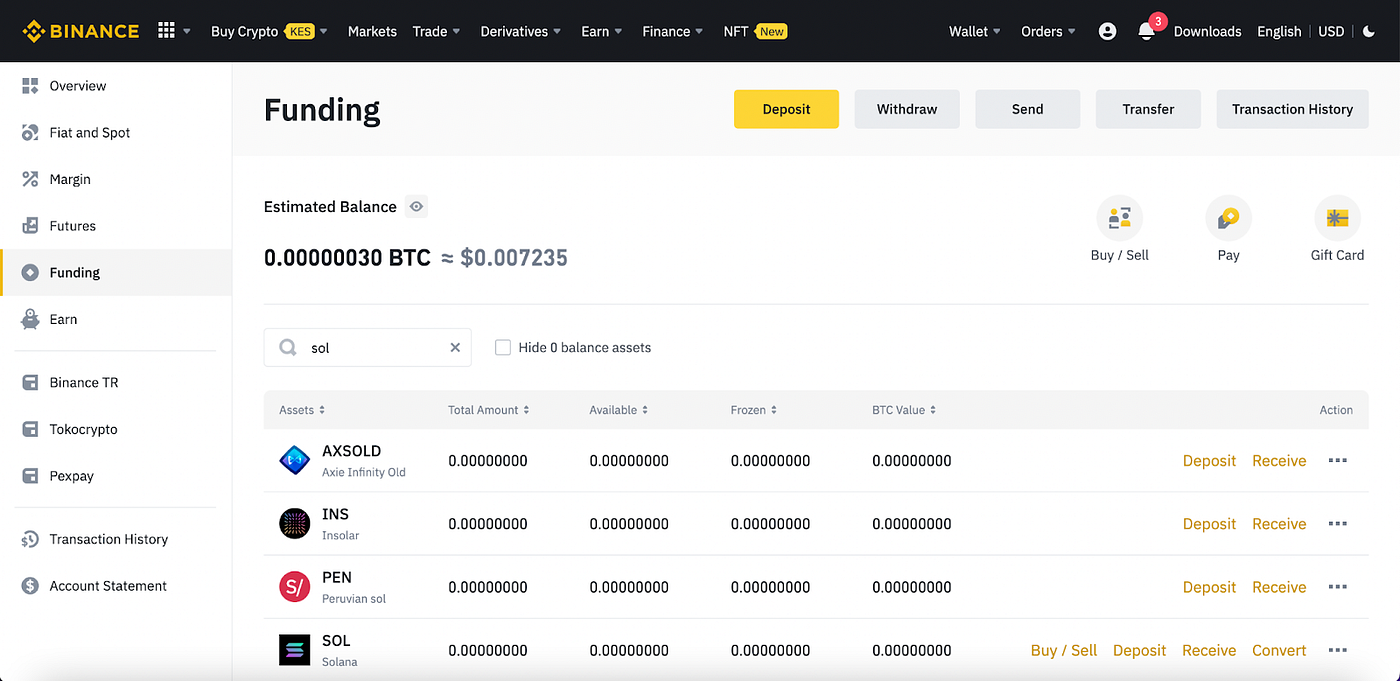Open more options for AXSOLD row

(x=1337, y=461)
